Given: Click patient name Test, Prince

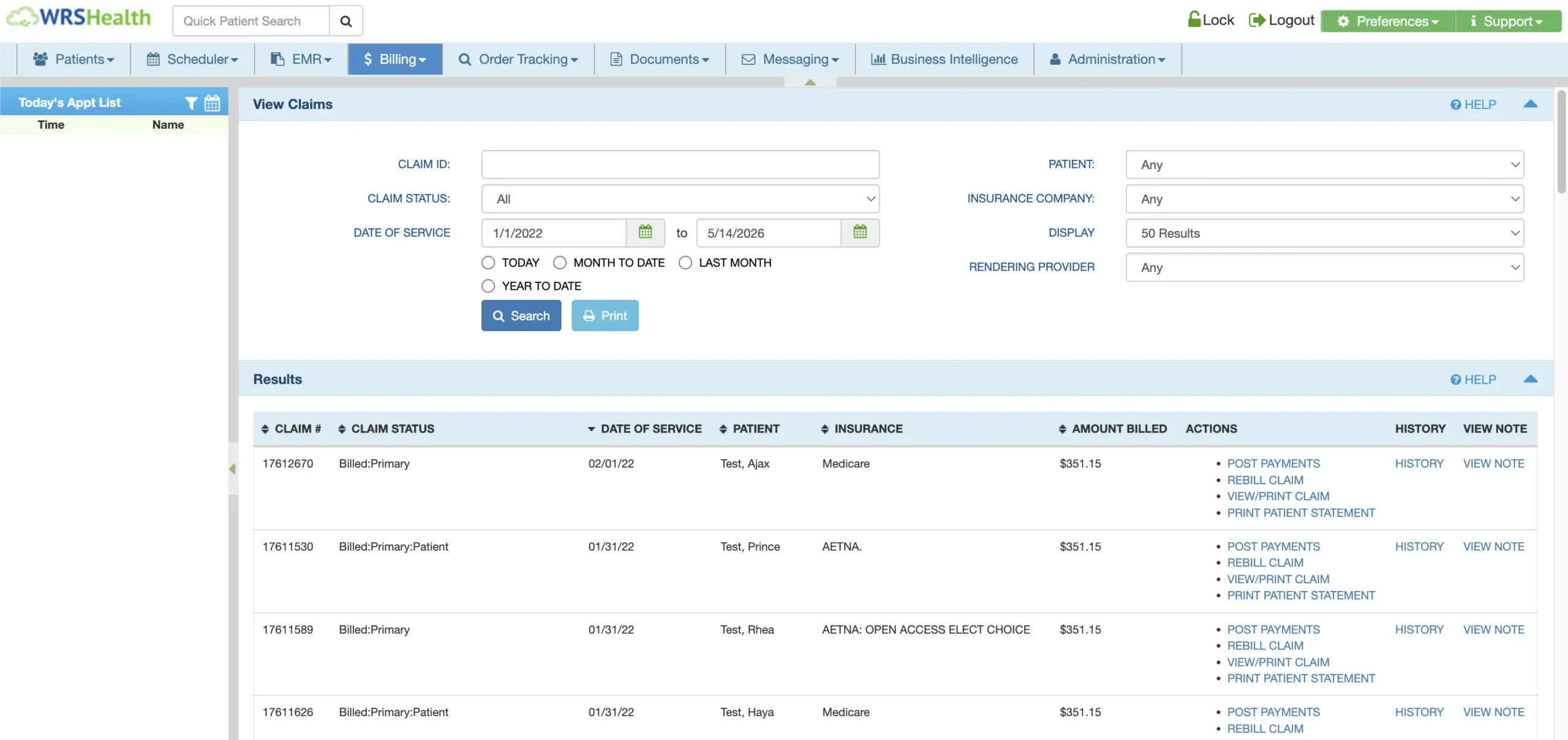Looking at the screenshot, I should click(750, 546).
